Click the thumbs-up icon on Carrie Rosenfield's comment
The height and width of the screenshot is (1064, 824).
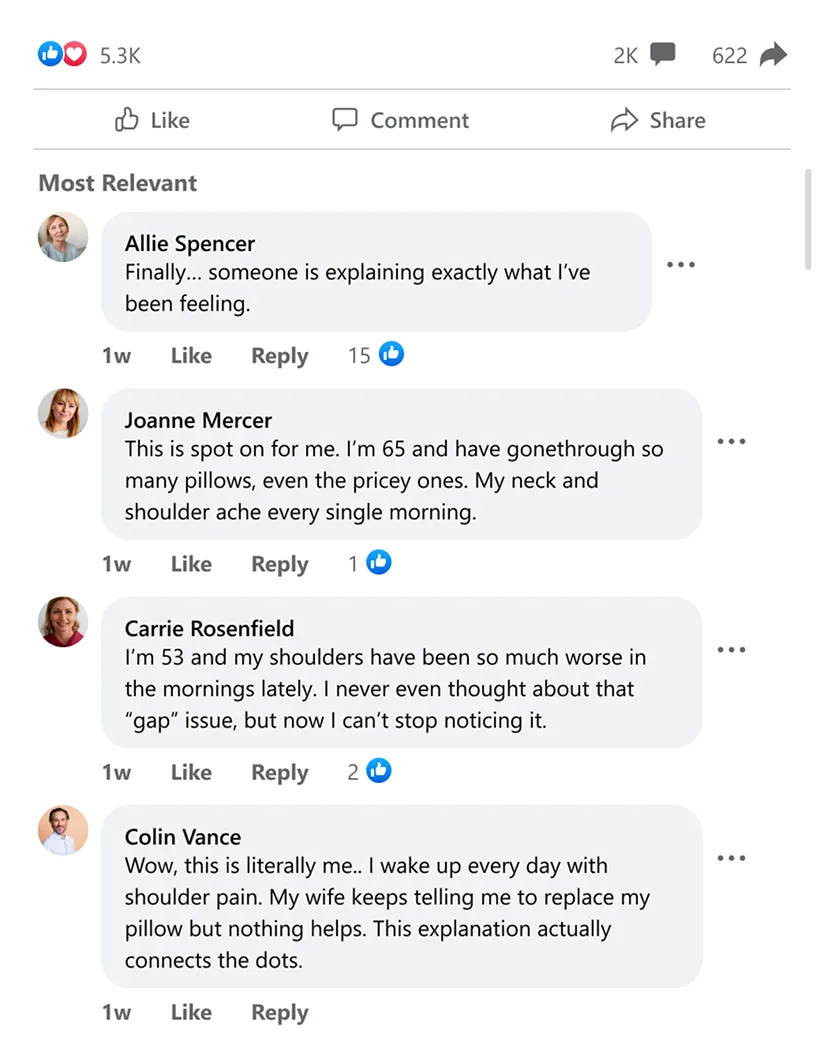(379, 771)
